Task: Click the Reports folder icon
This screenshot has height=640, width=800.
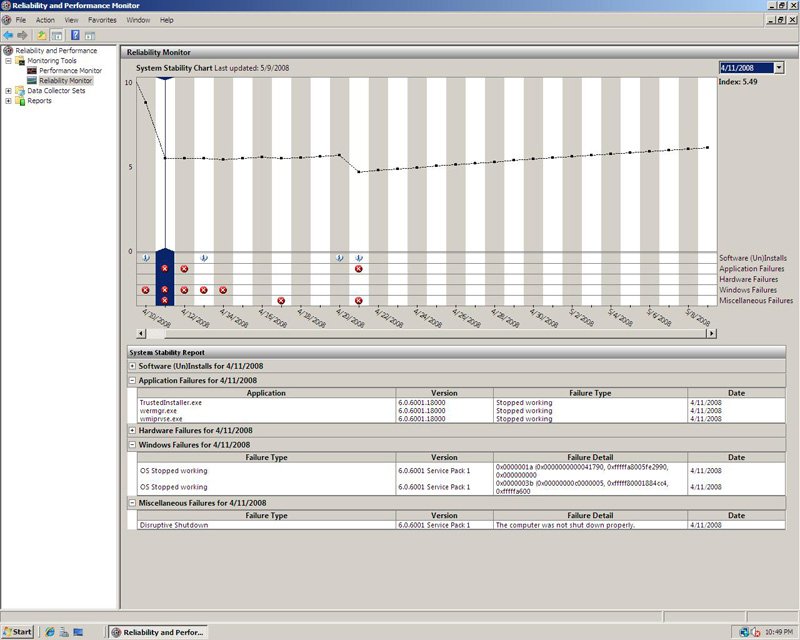Action: coord(20,101)
